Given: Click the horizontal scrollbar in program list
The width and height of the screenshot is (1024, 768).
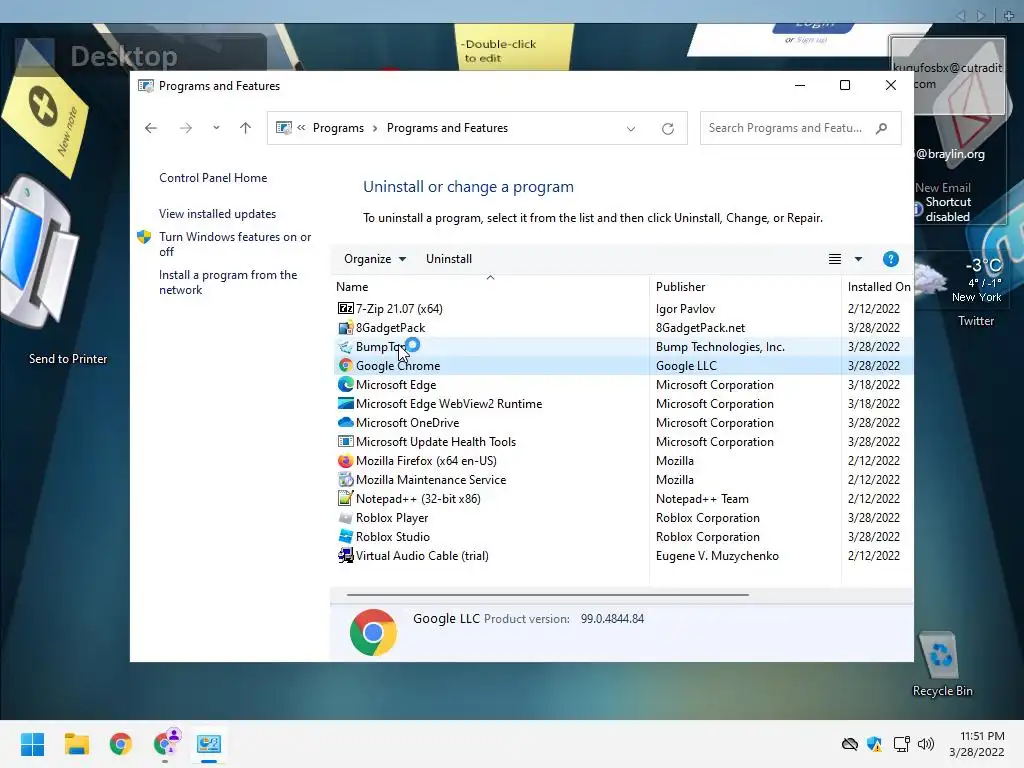Looking at the screenshot, I should pyautogui.click(x=547, y=595).
